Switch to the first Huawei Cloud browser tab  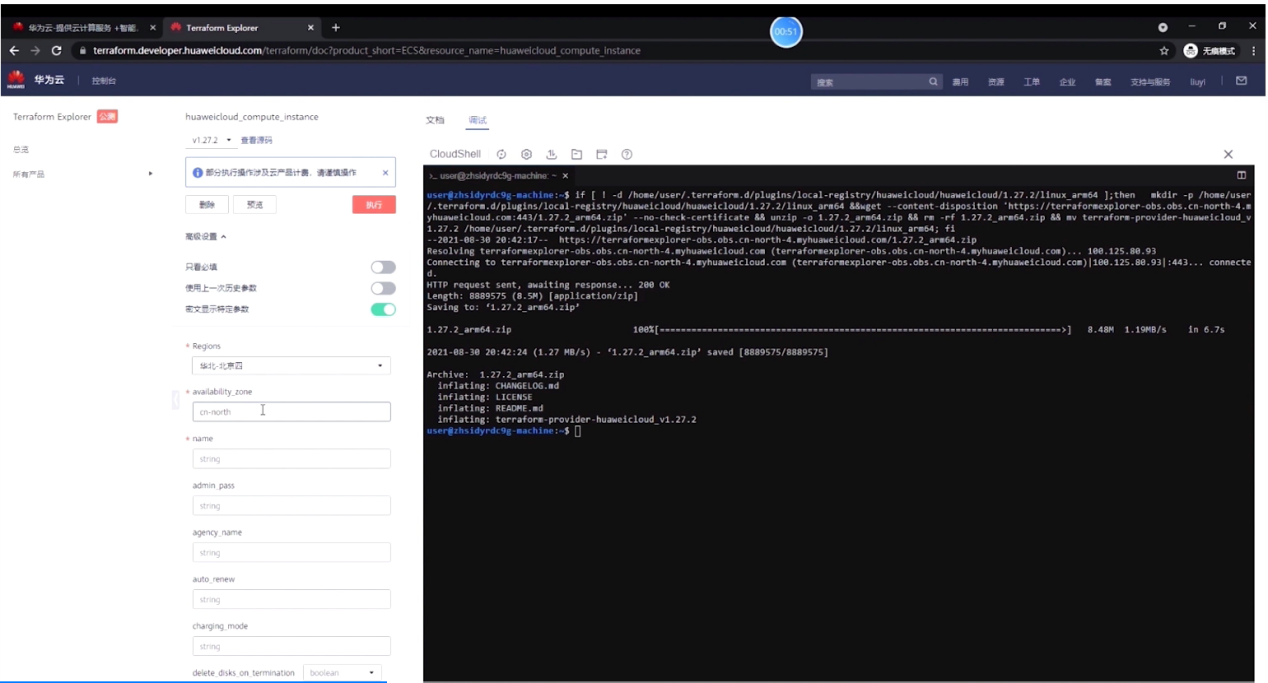(x=83, y=27)
